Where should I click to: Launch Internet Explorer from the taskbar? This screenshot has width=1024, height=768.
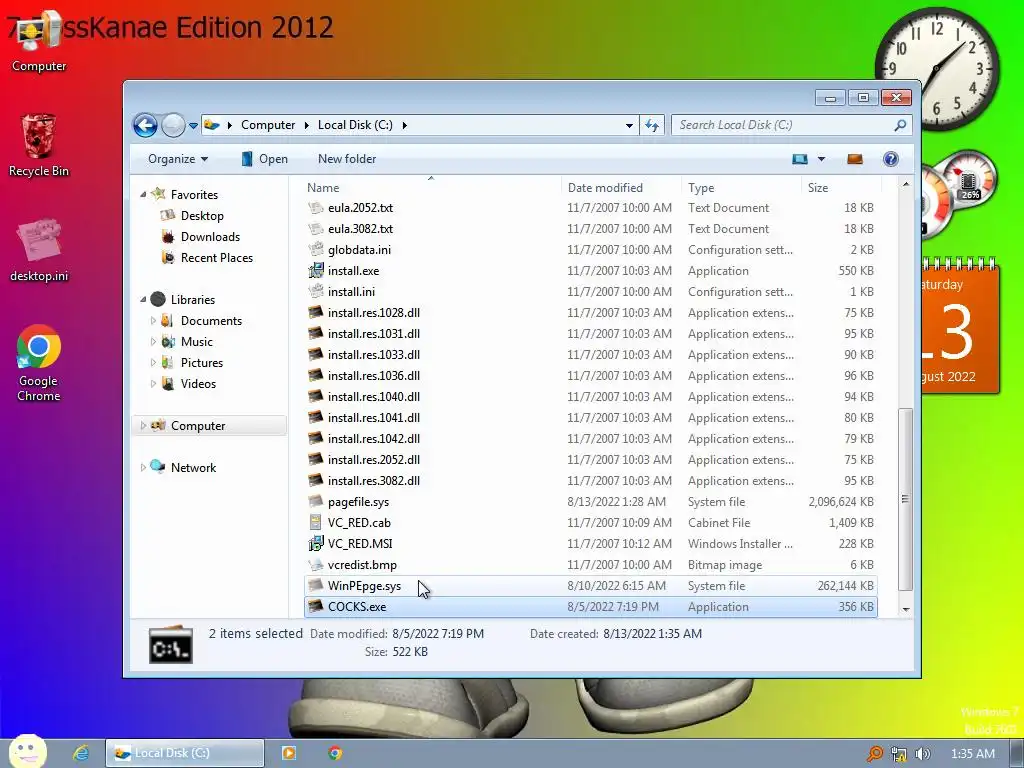81,753
